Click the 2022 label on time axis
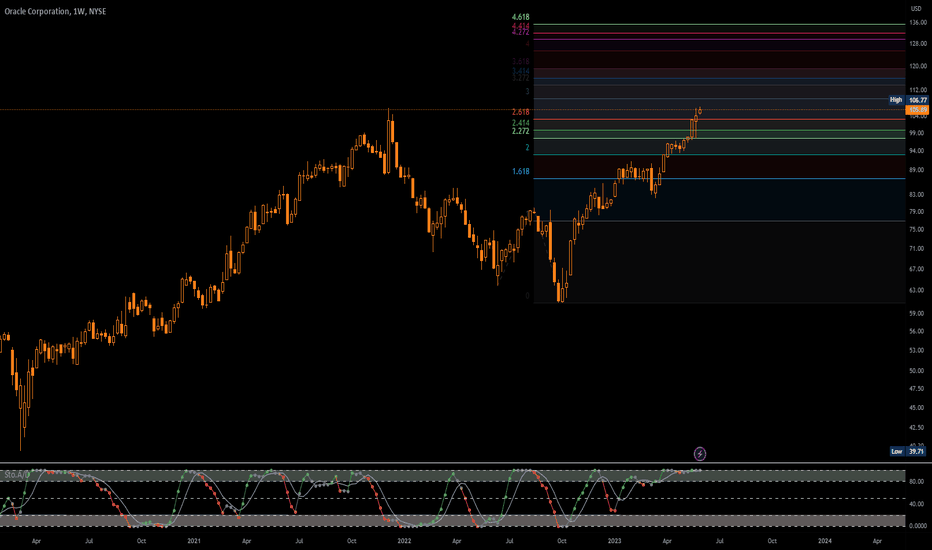Image resolution: width=932 pixels, height=550 pixels. coord(404,541)
